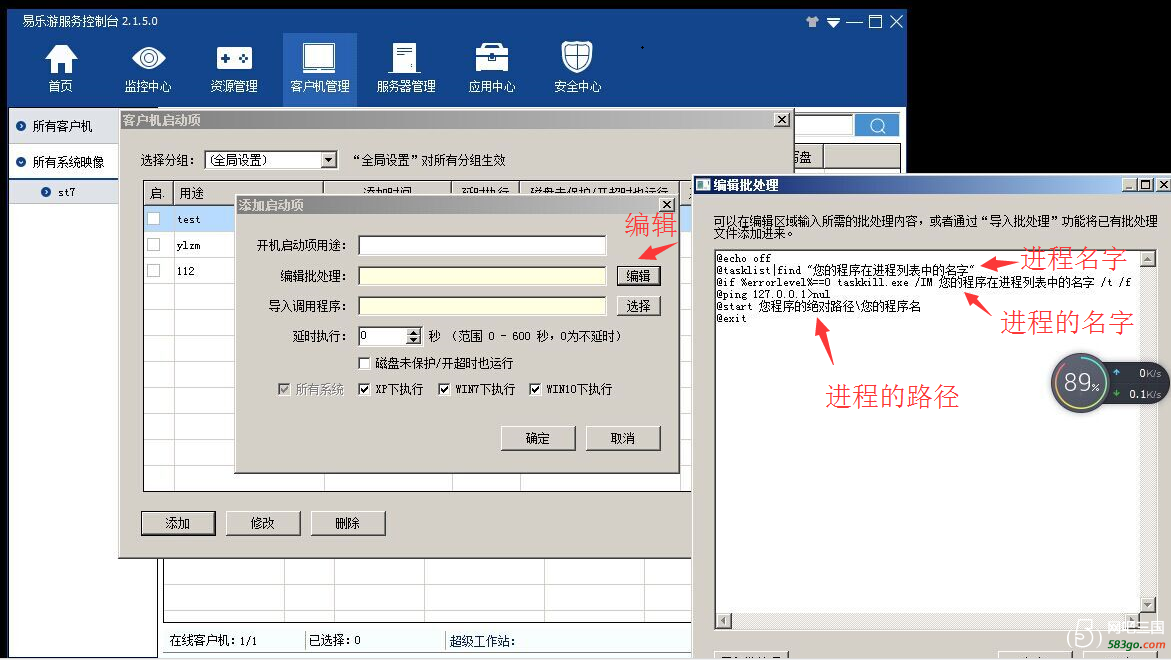
Task: Select 所有客户机 in sidebar
Action: 63,126
